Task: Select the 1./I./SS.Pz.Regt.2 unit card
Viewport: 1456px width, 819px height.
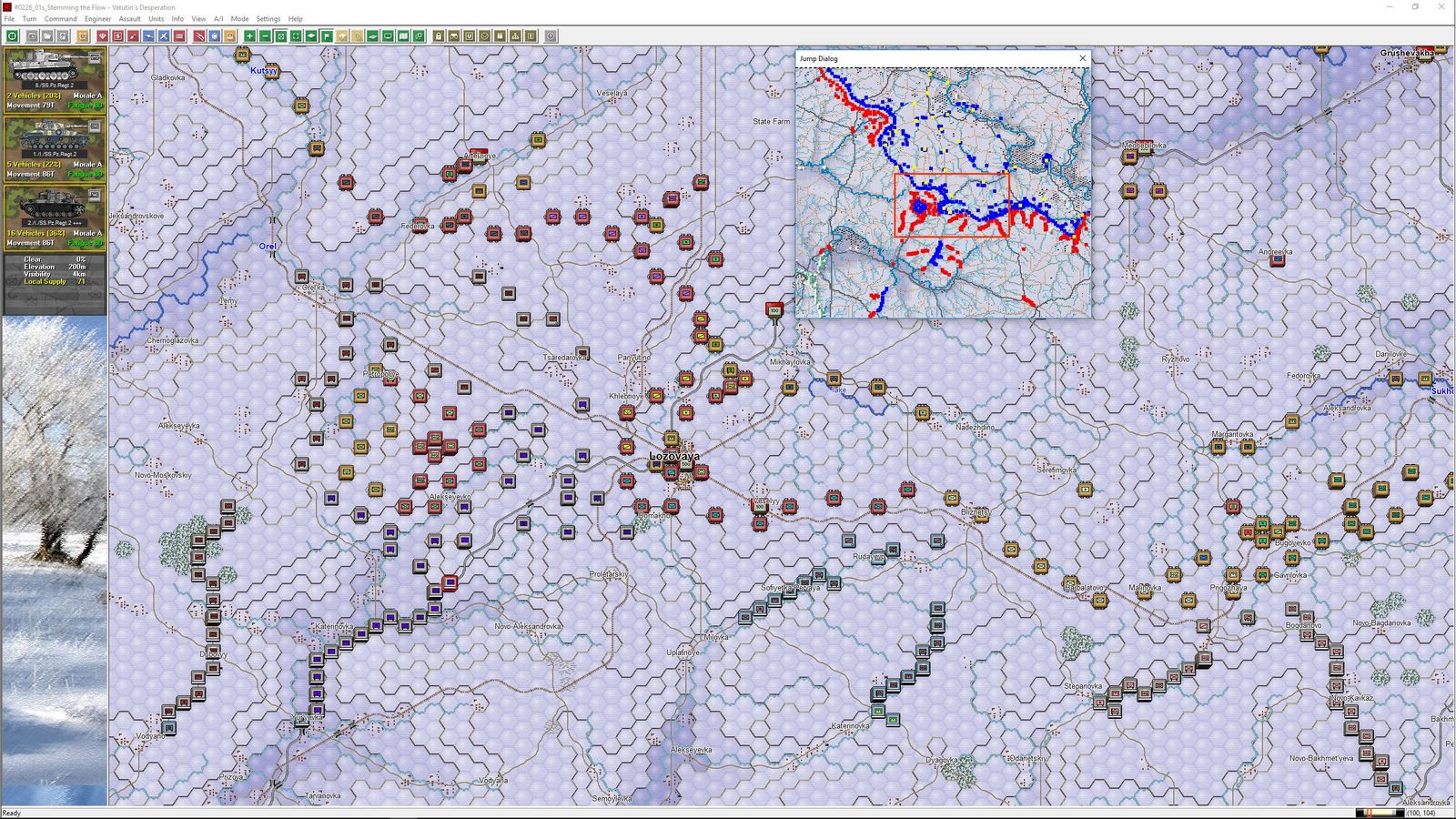Action: click(x=55, y=148)
